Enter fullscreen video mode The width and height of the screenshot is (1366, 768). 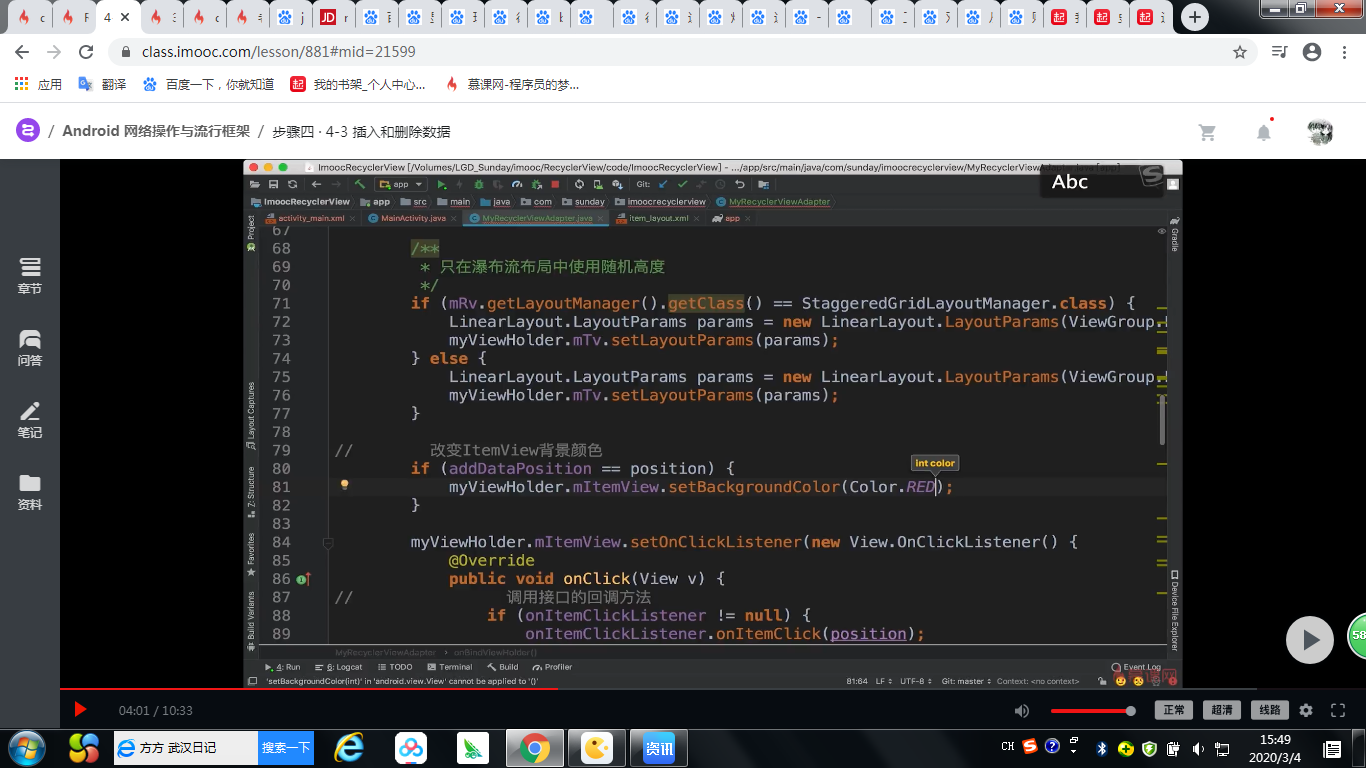click(1338, 711)
